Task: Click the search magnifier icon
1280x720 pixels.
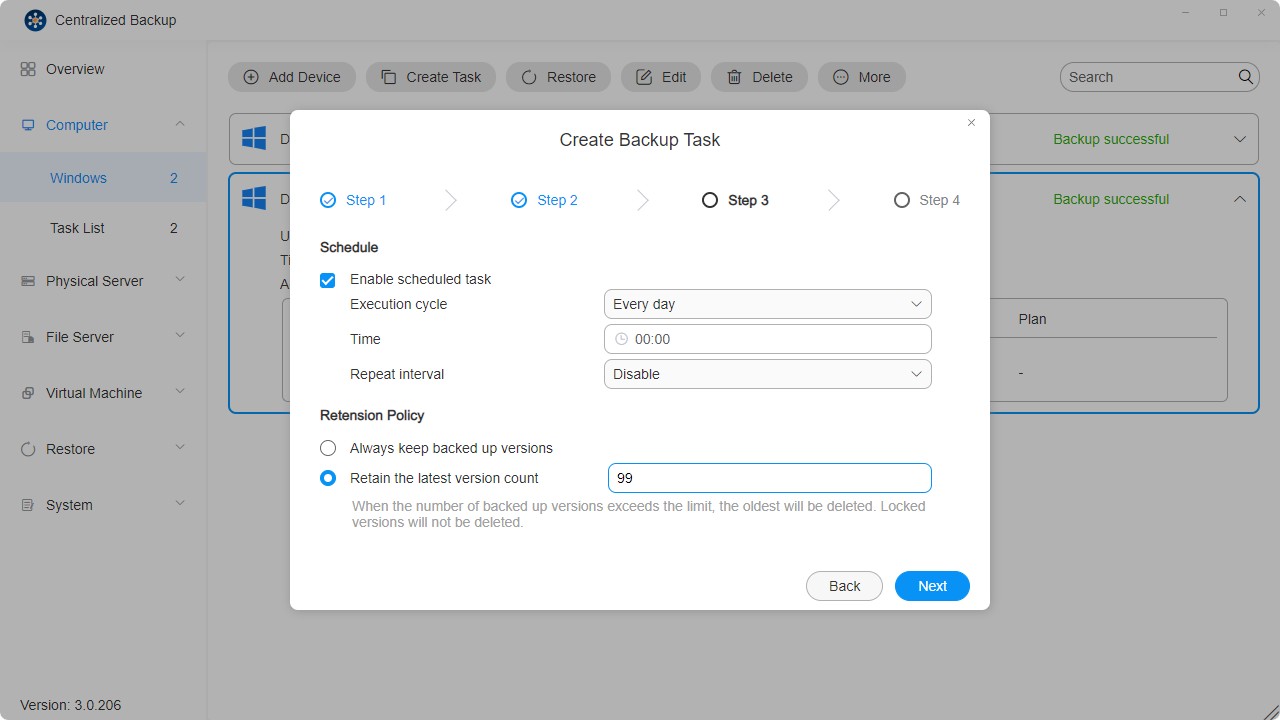Action: [x=1245, y=76]
